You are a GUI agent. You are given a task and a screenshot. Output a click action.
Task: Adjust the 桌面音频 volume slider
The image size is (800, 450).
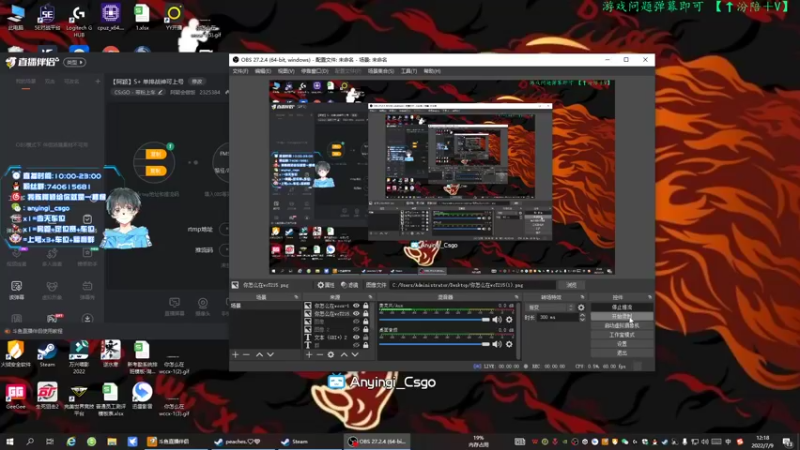tap(434, 344)
